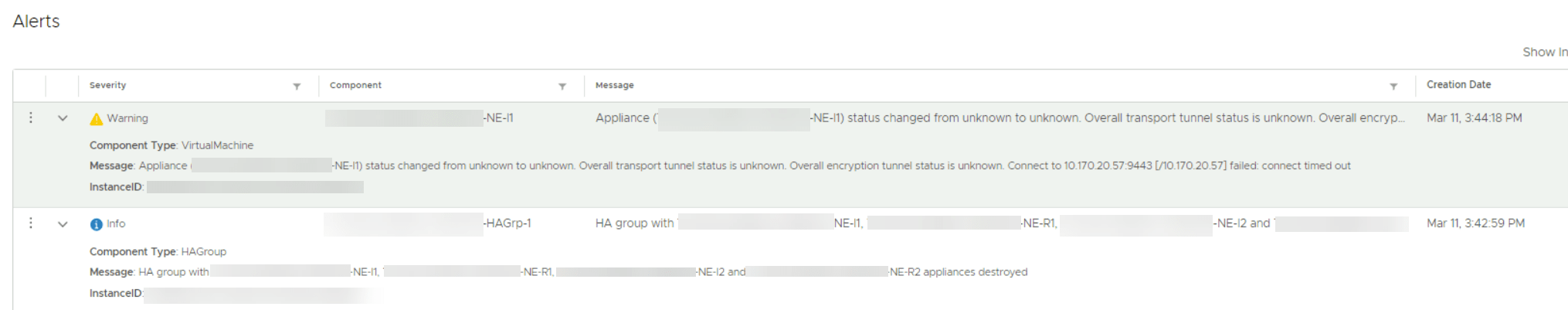Image resolution: width=1568 pixels, height=310 pixels.
Task: Collapse the Warning alert row details
Action: (x=63, y=118)
